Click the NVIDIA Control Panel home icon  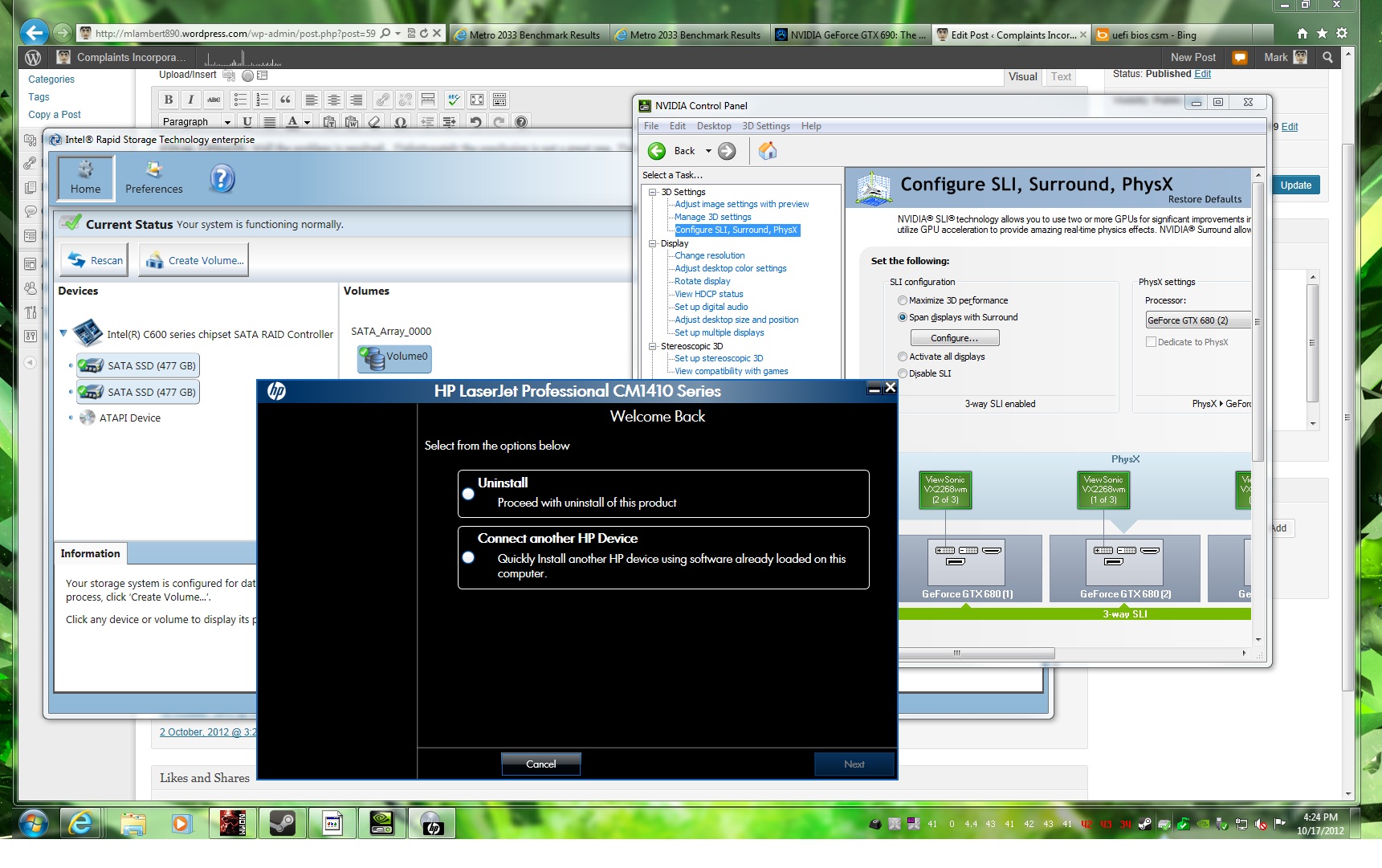768,151
